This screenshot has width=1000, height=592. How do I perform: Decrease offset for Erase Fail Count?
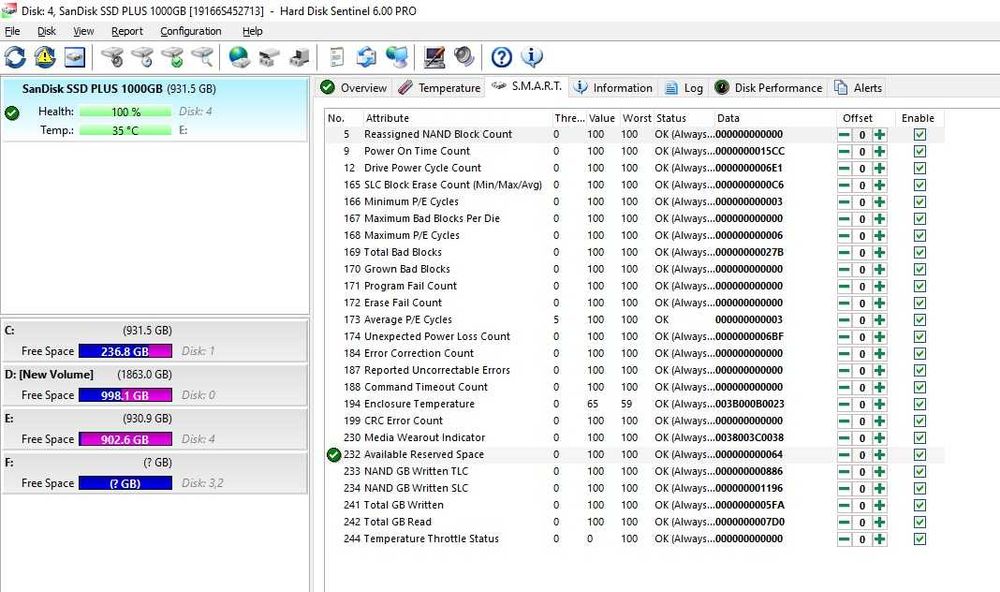point(844,303)
